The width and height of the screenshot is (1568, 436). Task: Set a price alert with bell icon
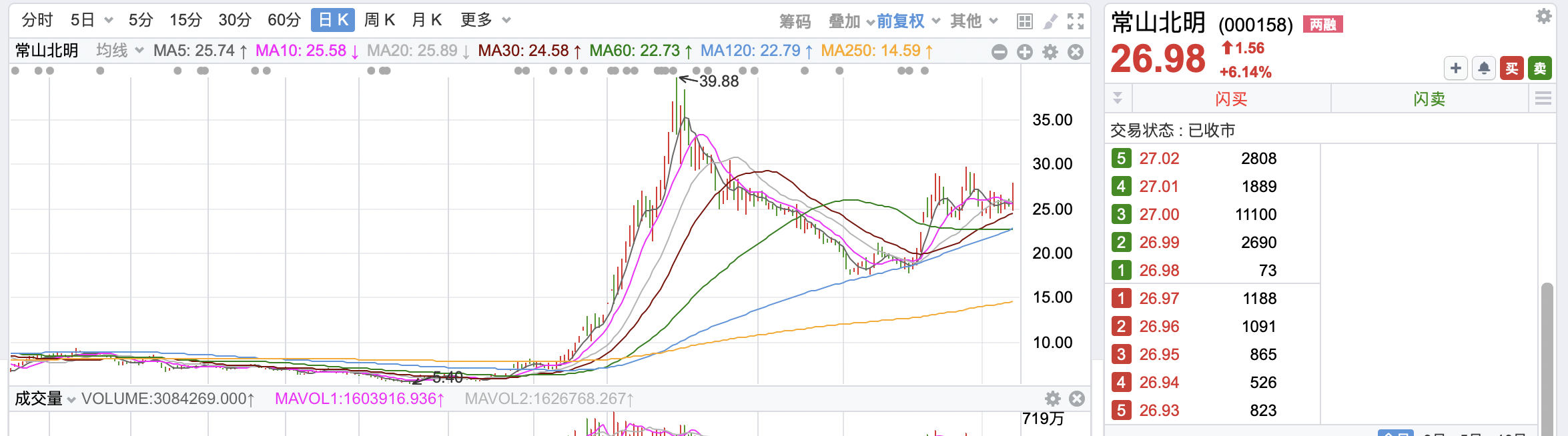tap(1484, 68)
